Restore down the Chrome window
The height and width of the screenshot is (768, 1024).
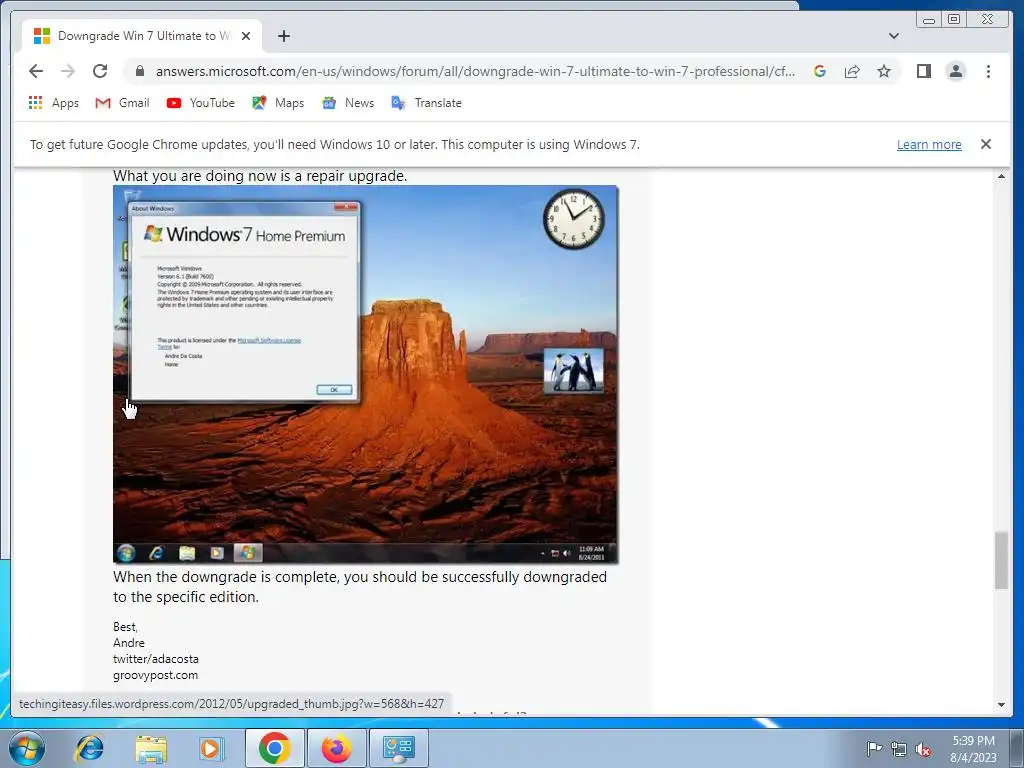[x=953, y=20]
